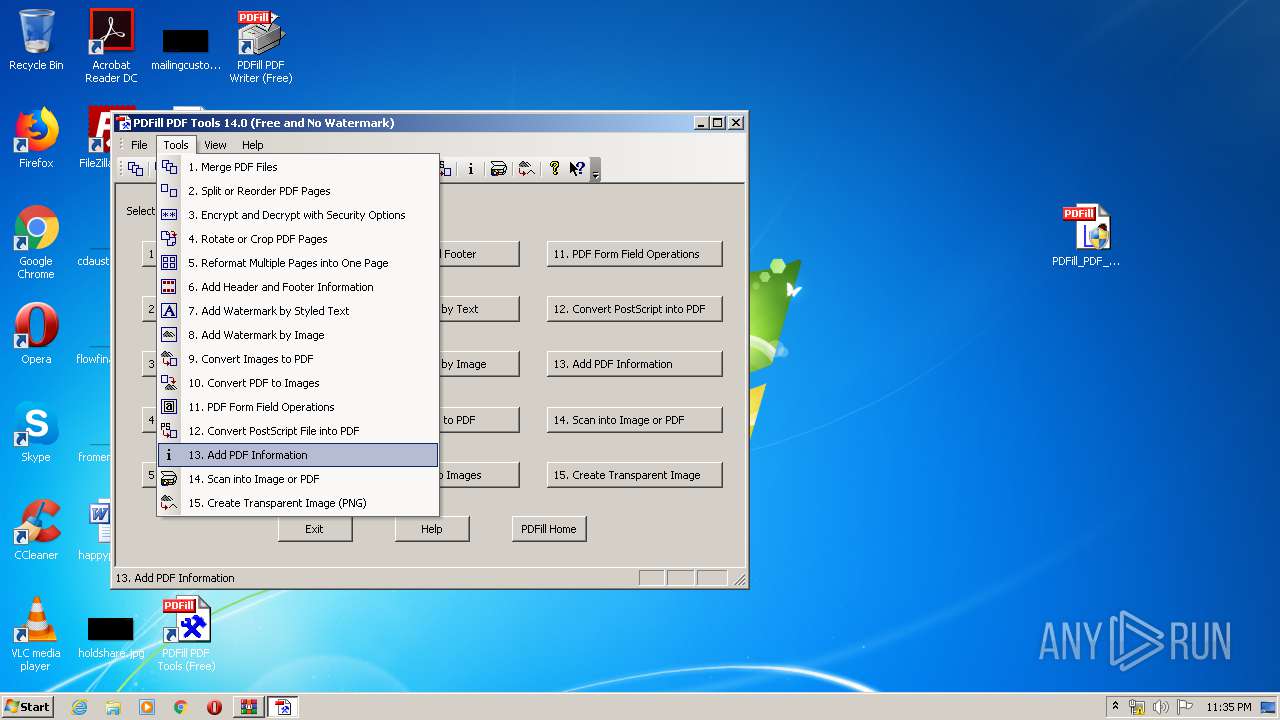Click the Merge PDF toolbar icon

tap(135, 169)
